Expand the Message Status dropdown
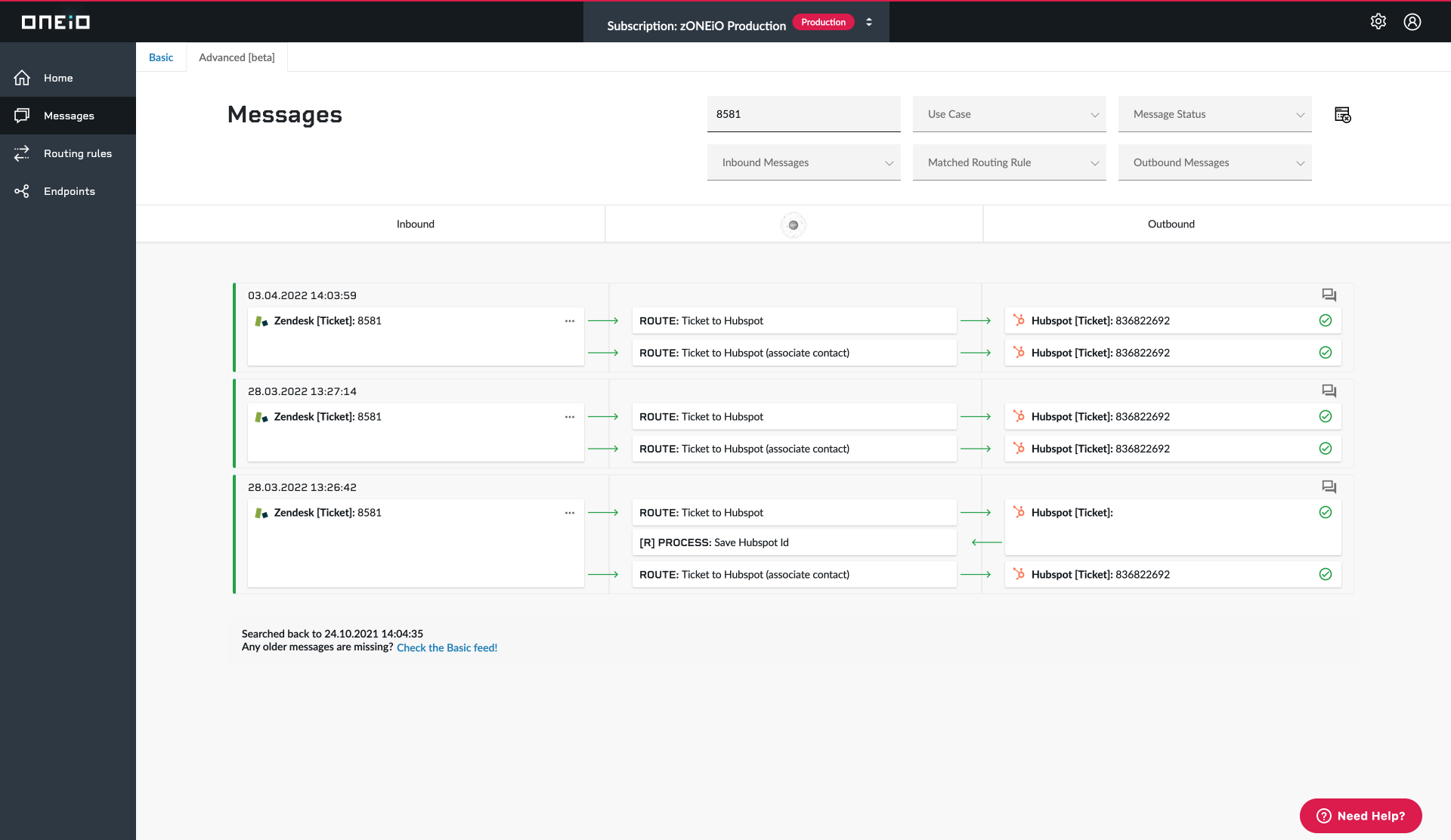 coord(1215,114)
